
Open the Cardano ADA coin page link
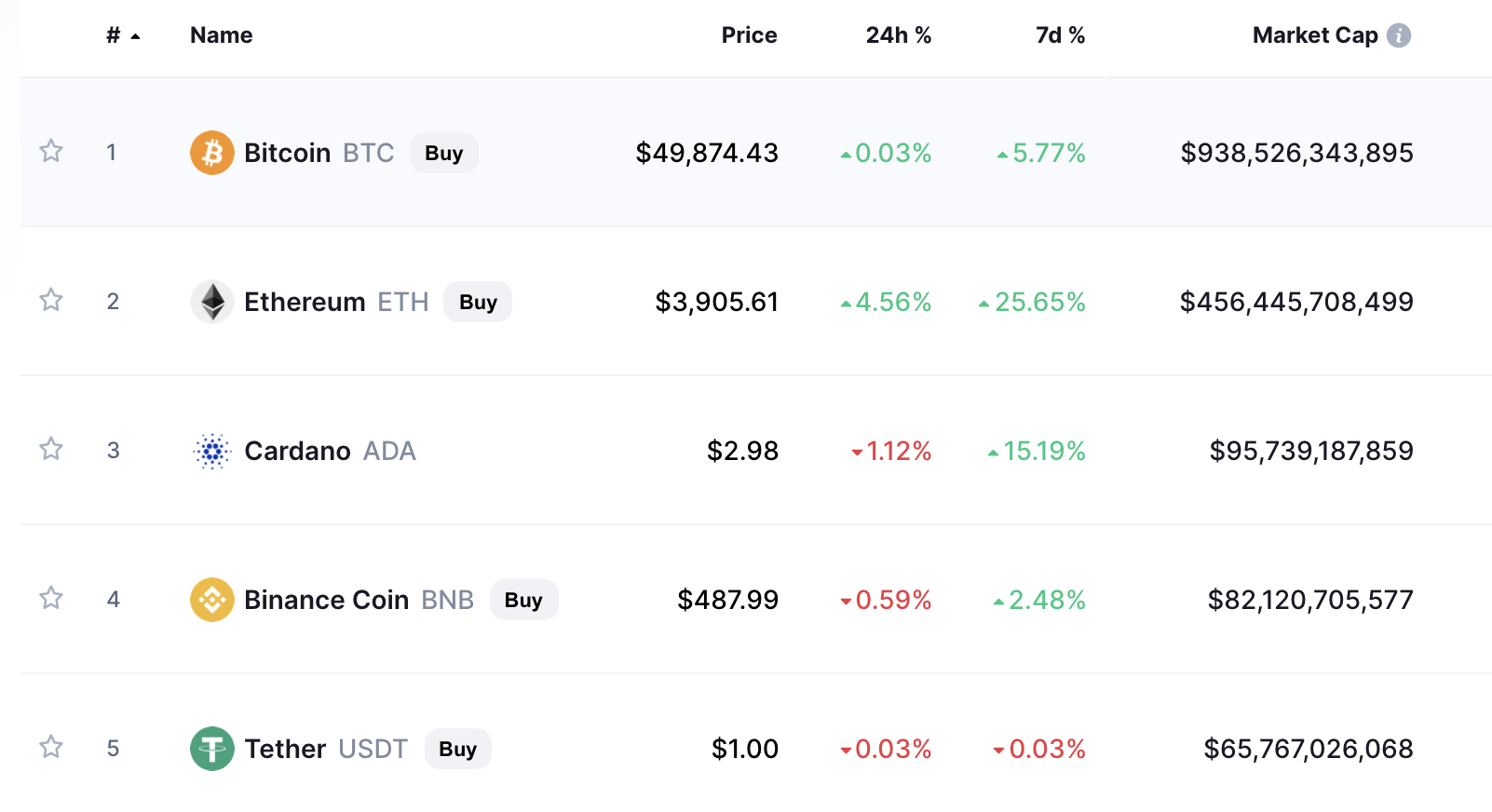tap(297, 452)
